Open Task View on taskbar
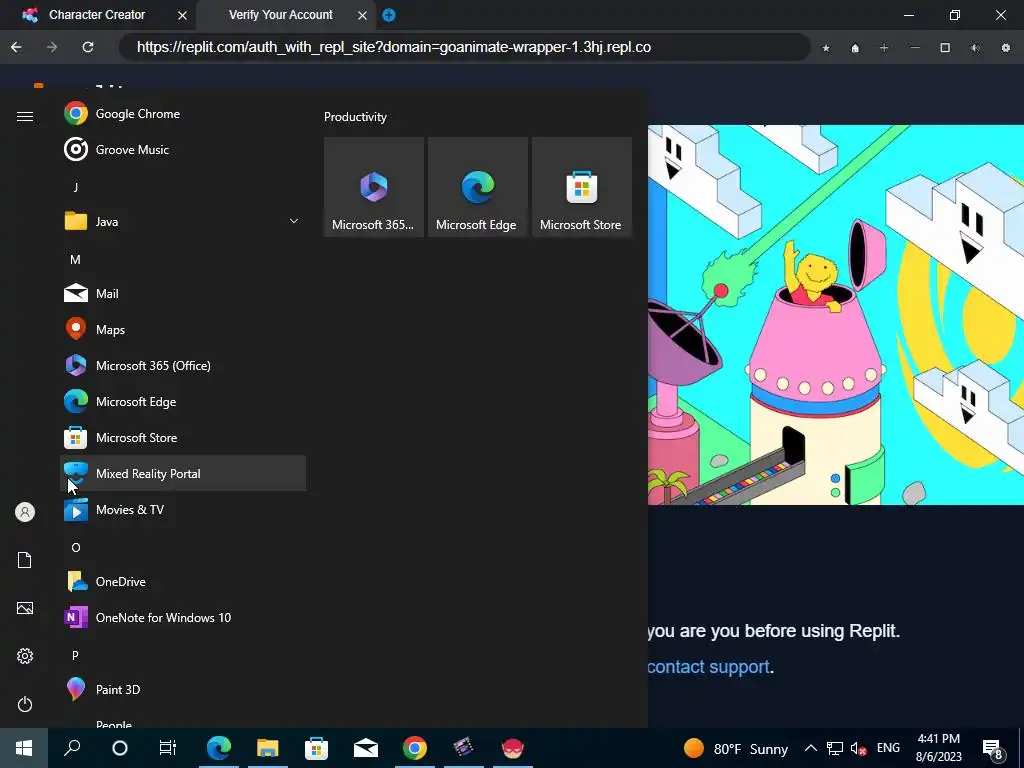Screen dimensions: 1024x768 (168, 748)
